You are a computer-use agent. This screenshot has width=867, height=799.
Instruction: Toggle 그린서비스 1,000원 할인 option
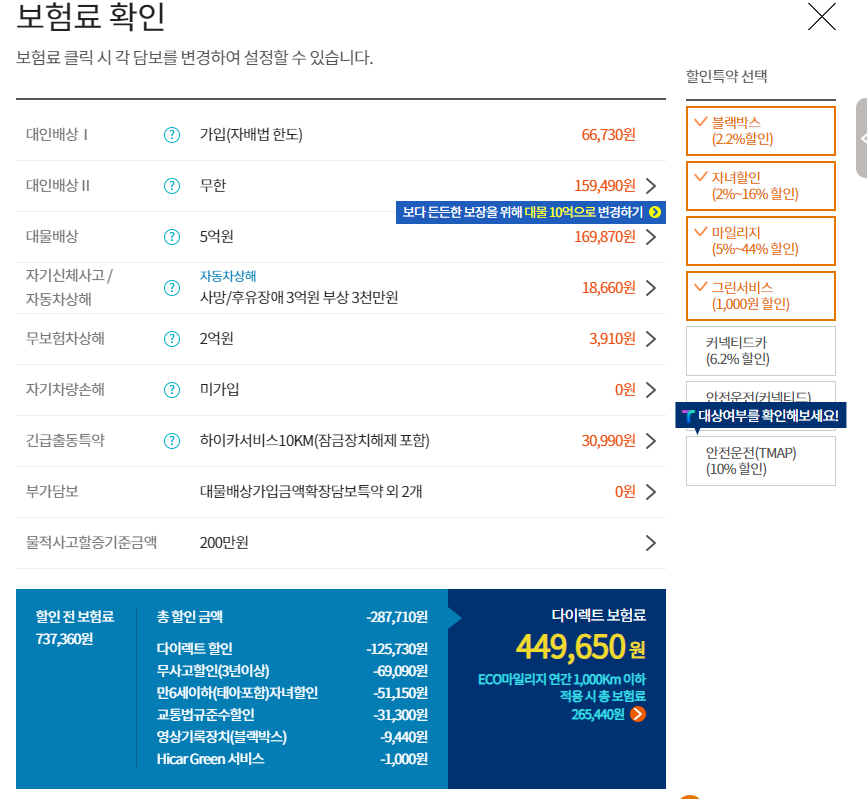(x=760, y=295)
